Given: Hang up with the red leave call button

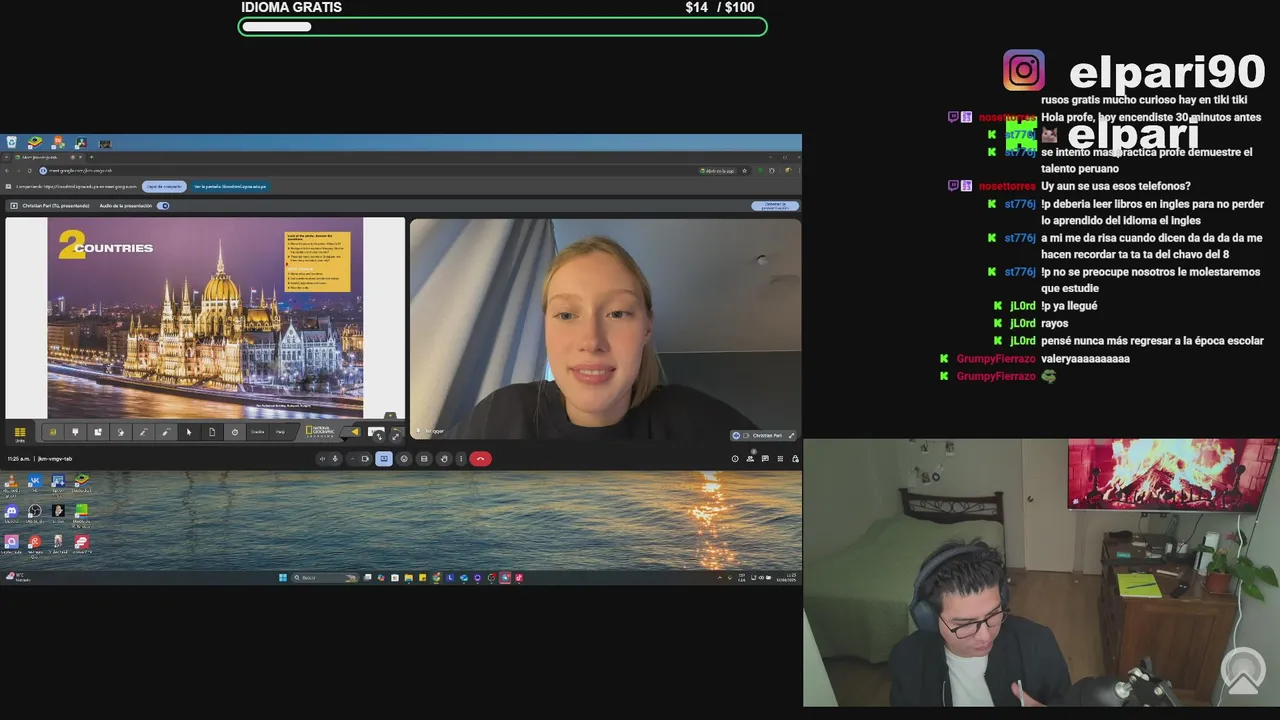Looking at the screenshot, I should (x=480, y=459).
